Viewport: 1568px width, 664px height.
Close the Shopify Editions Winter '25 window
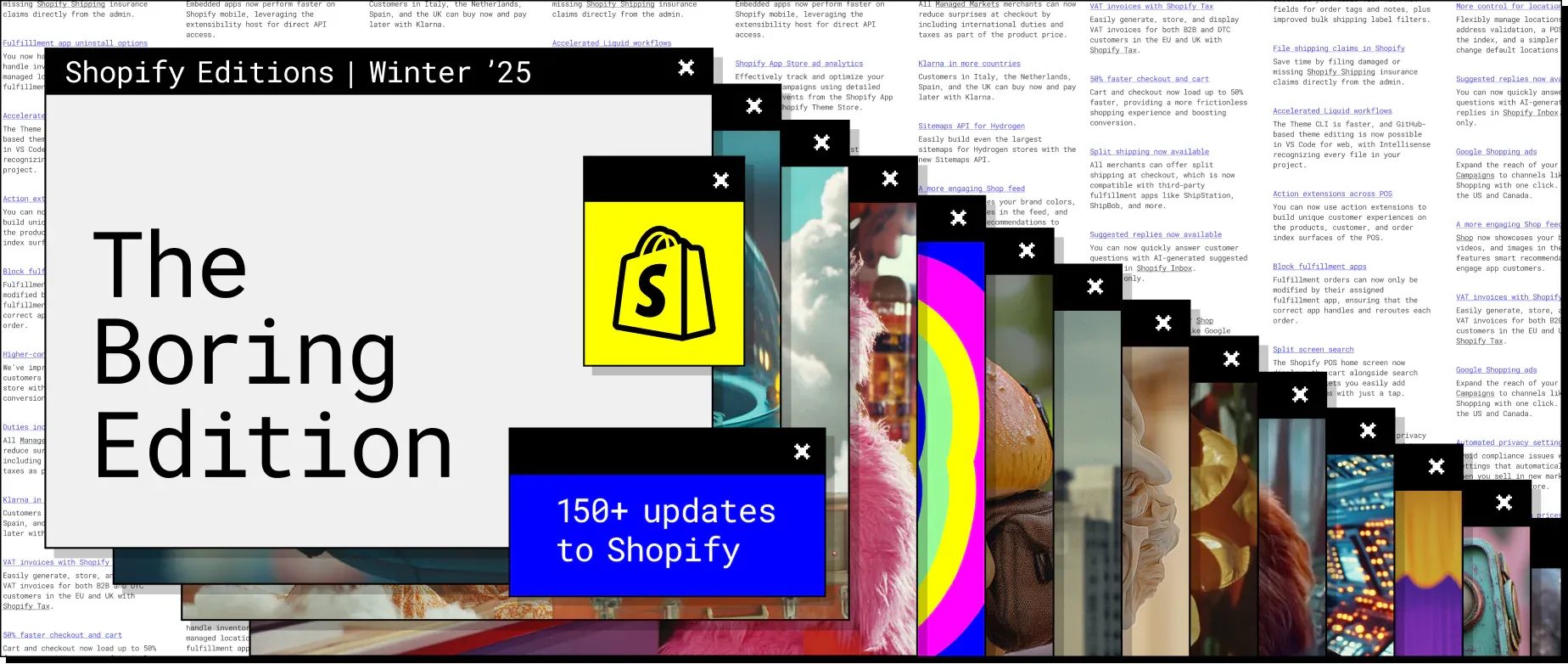[x=686, y=68]
